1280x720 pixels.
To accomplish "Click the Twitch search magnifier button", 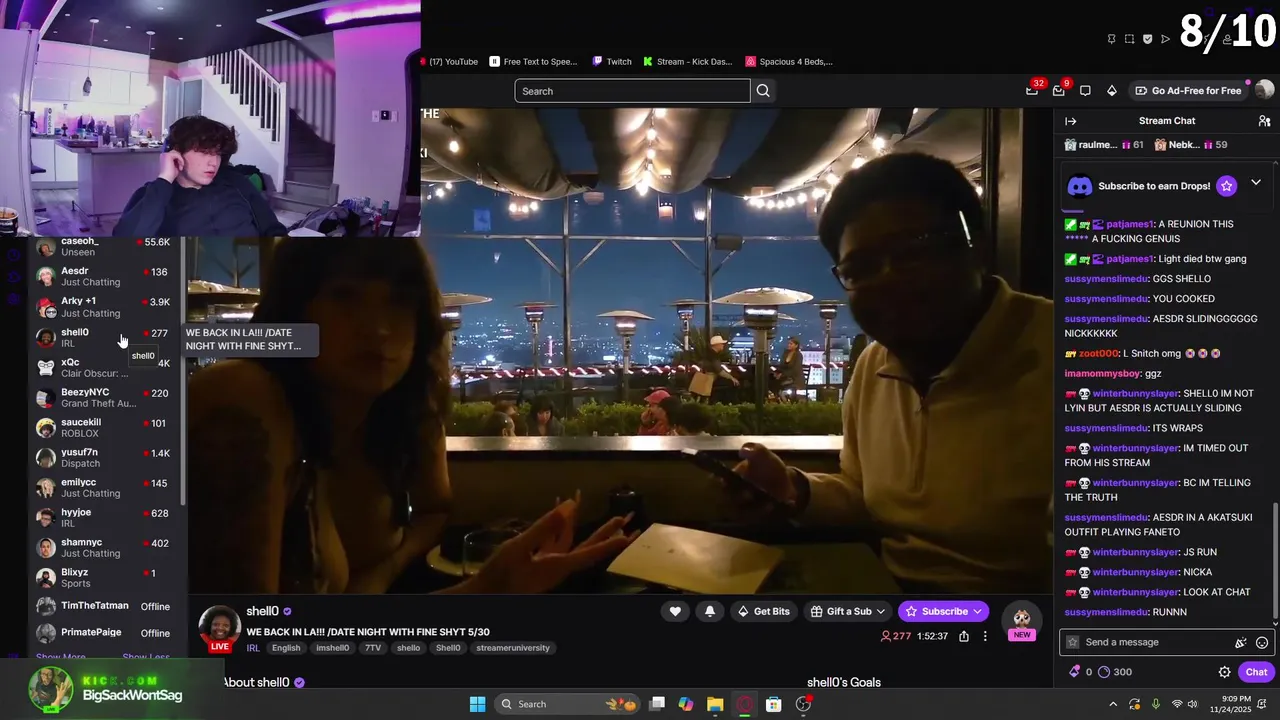I will [763, 91].
